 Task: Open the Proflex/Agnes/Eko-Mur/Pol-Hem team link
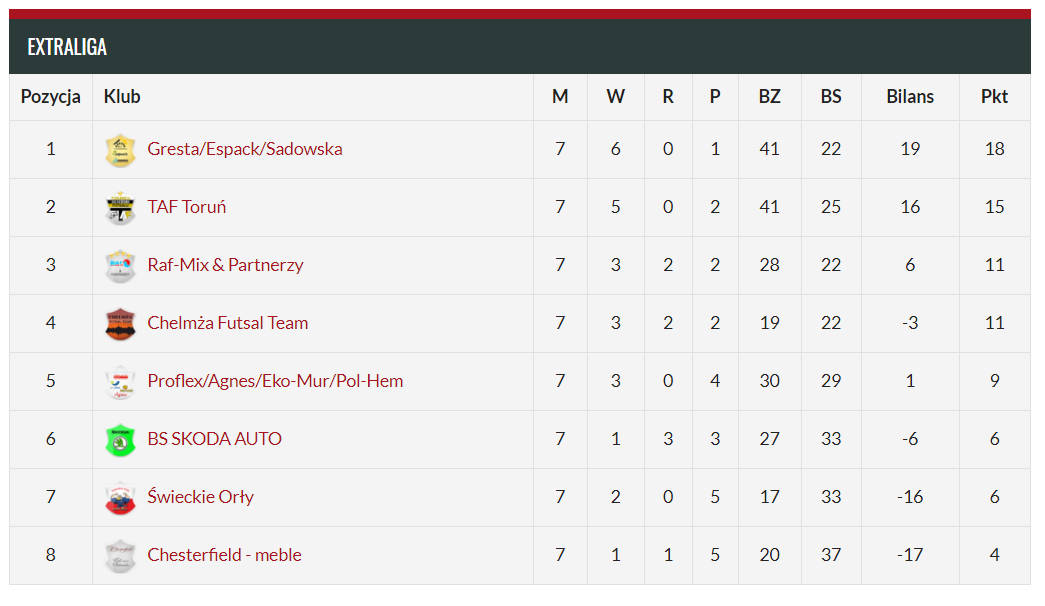coord(275,381)
